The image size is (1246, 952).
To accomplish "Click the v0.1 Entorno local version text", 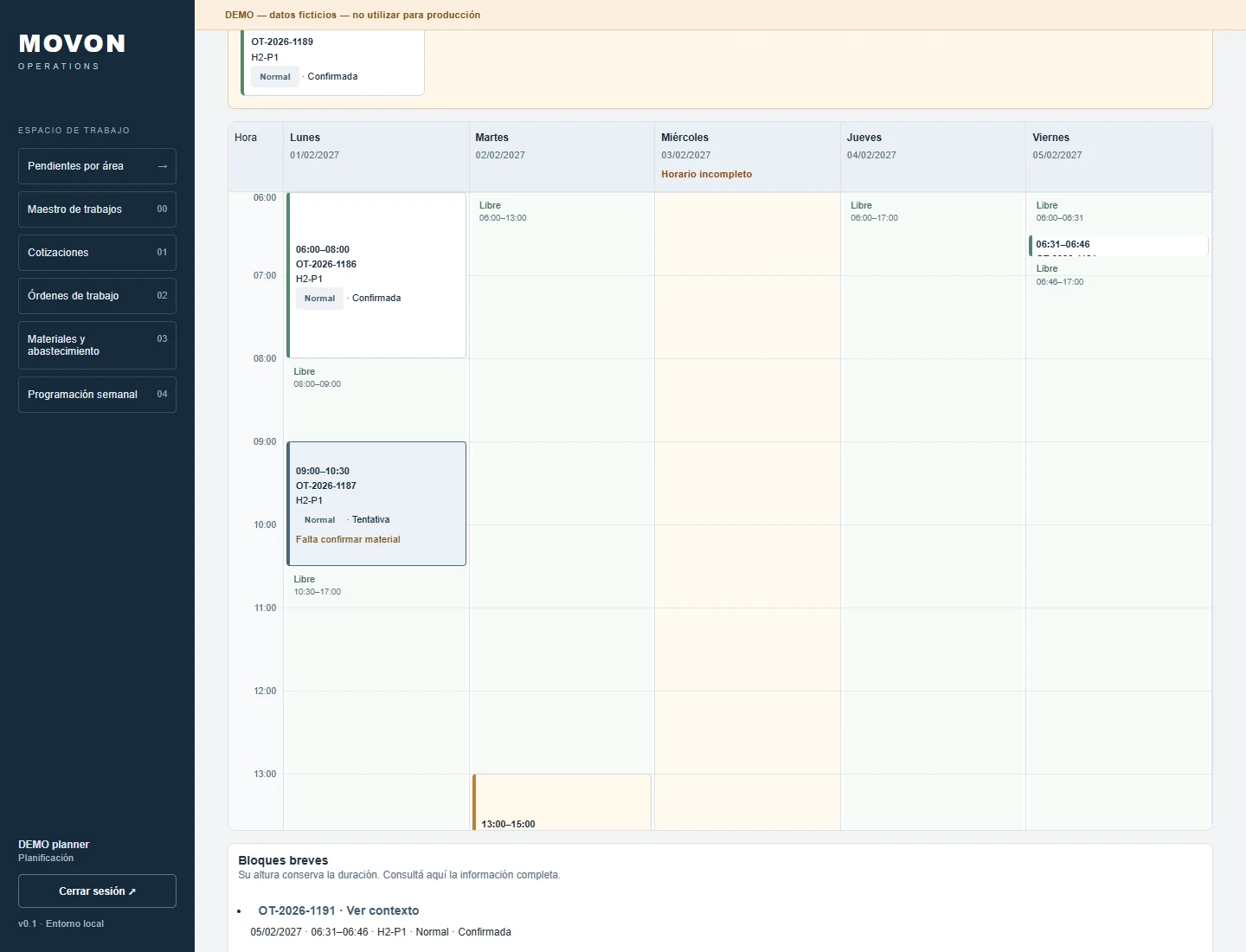I will pyautogui.click(x=61, y=923).
